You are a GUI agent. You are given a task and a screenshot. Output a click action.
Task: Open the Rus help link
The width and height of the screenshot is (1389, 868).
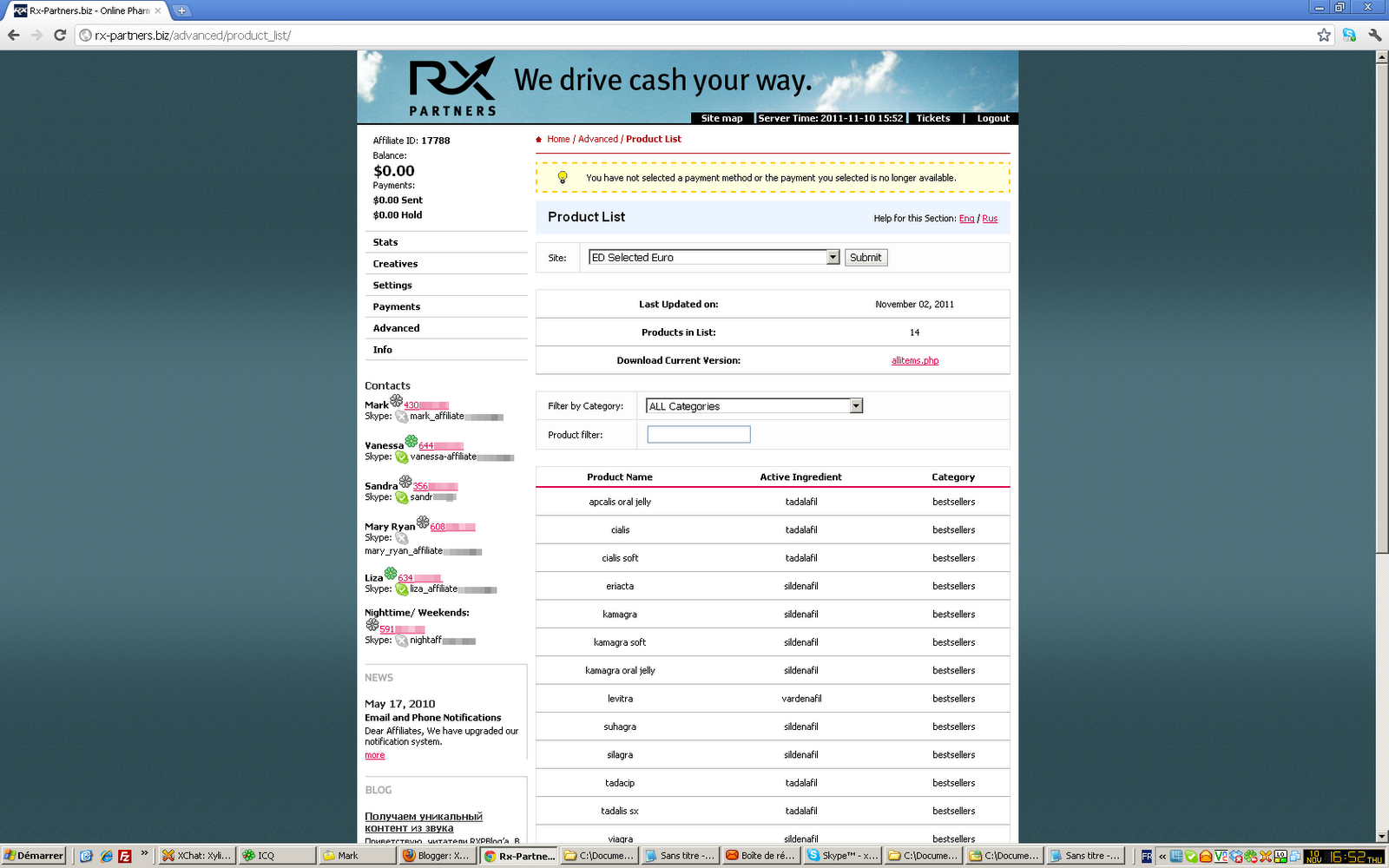[990, 219]
